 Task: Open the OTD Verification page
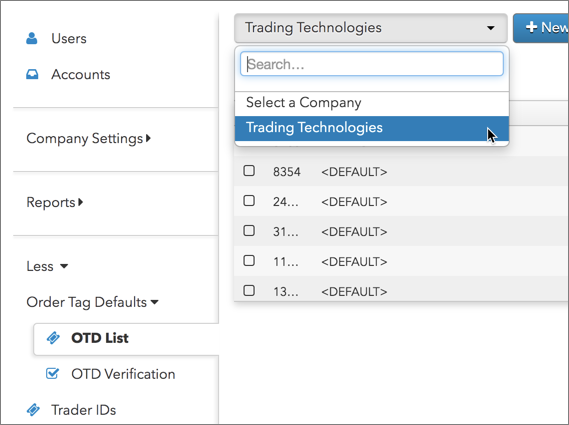(x=123, y=374)
